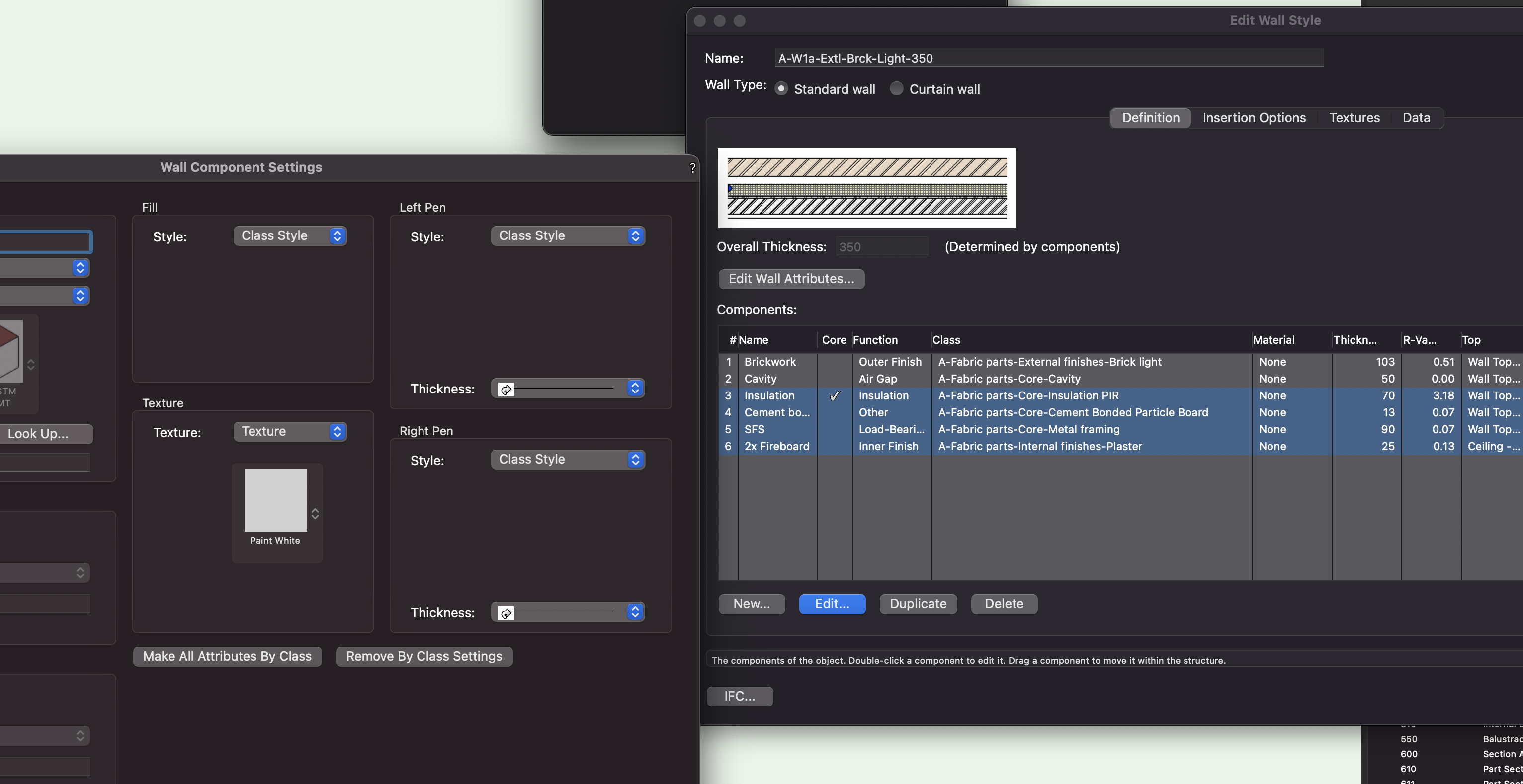Screen dimensions: 1523x784
Task: Click the help question mark icon
Action: 692,168
